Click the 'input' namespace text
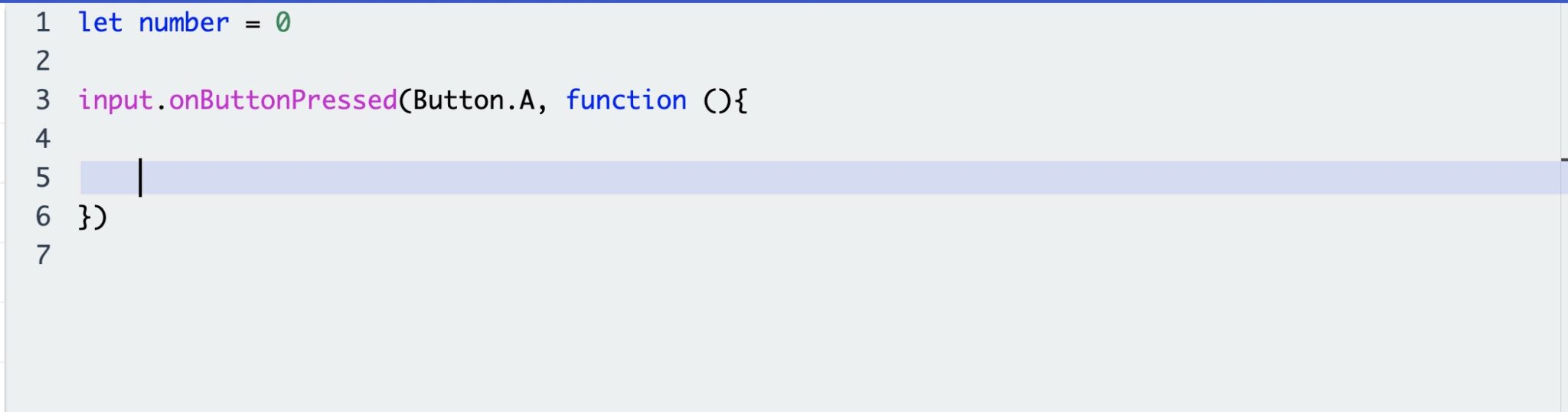The image size is (1568, 412). coord(116,100)
